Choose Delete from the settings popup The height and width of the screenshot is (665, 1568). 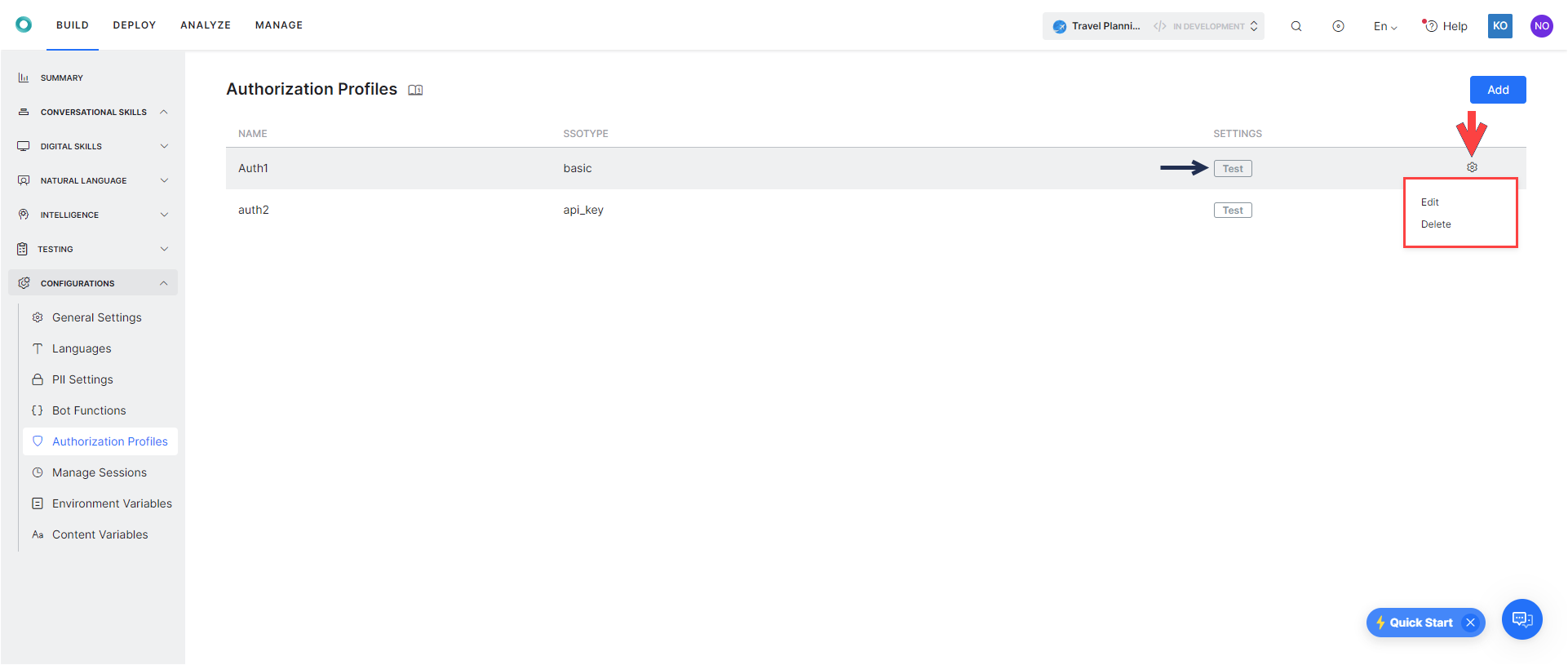coord(1436,224)
